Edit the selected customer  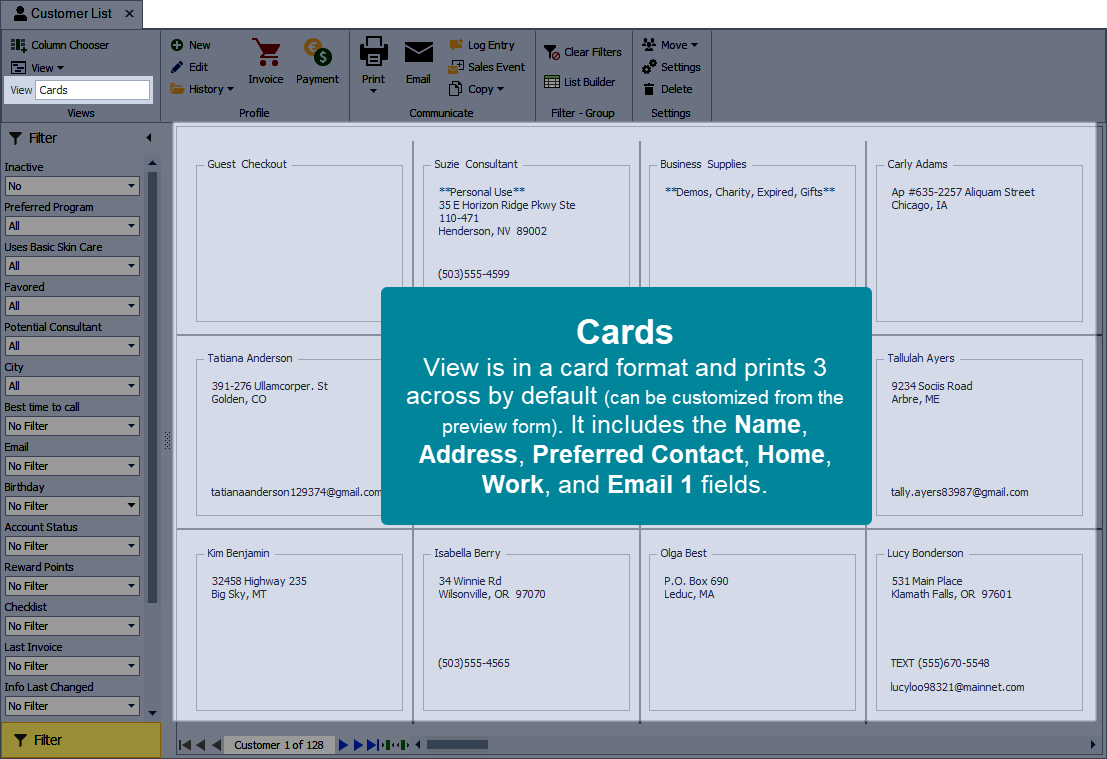191,67
